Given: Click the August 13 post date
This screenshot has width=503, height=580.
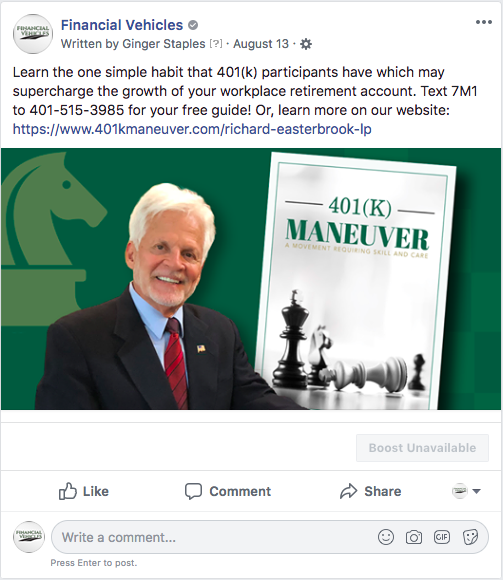Looking at the screenshot, I should pyautogui.click(x=261, y=44).
